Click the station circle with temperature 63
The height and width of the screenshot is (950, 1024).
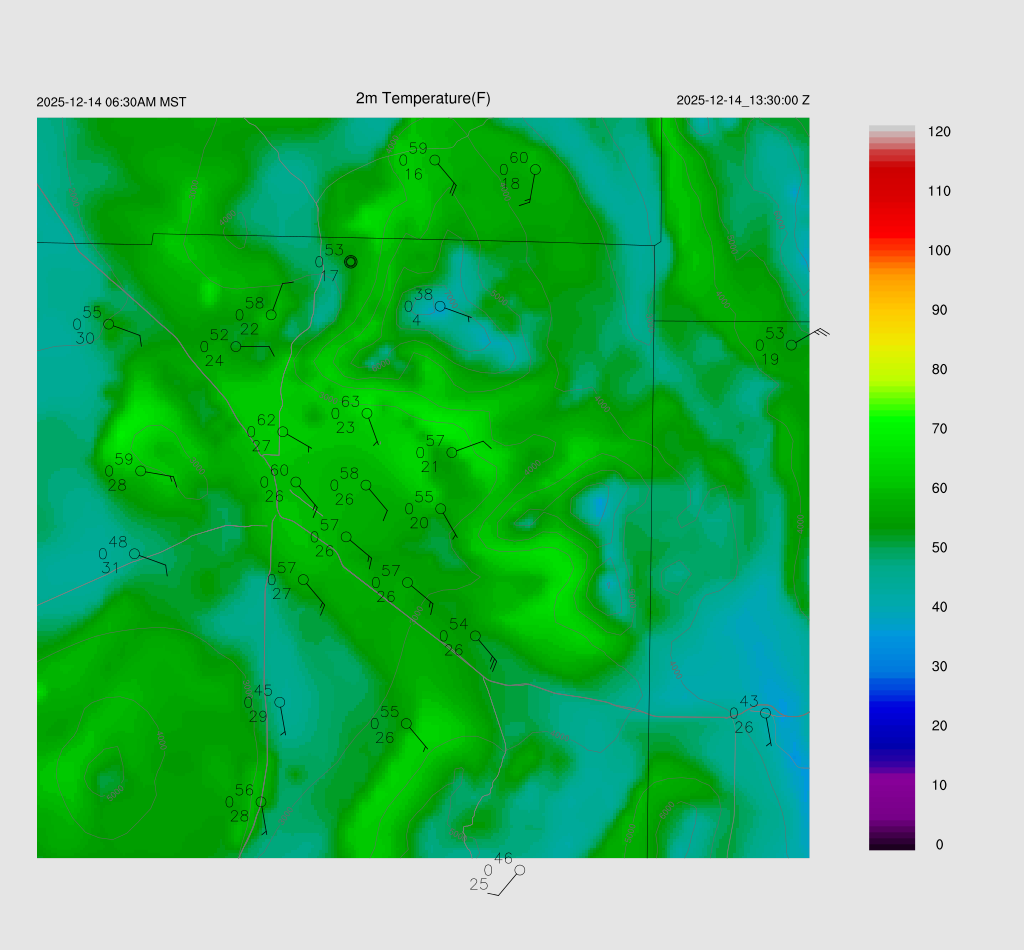point(367,413)
